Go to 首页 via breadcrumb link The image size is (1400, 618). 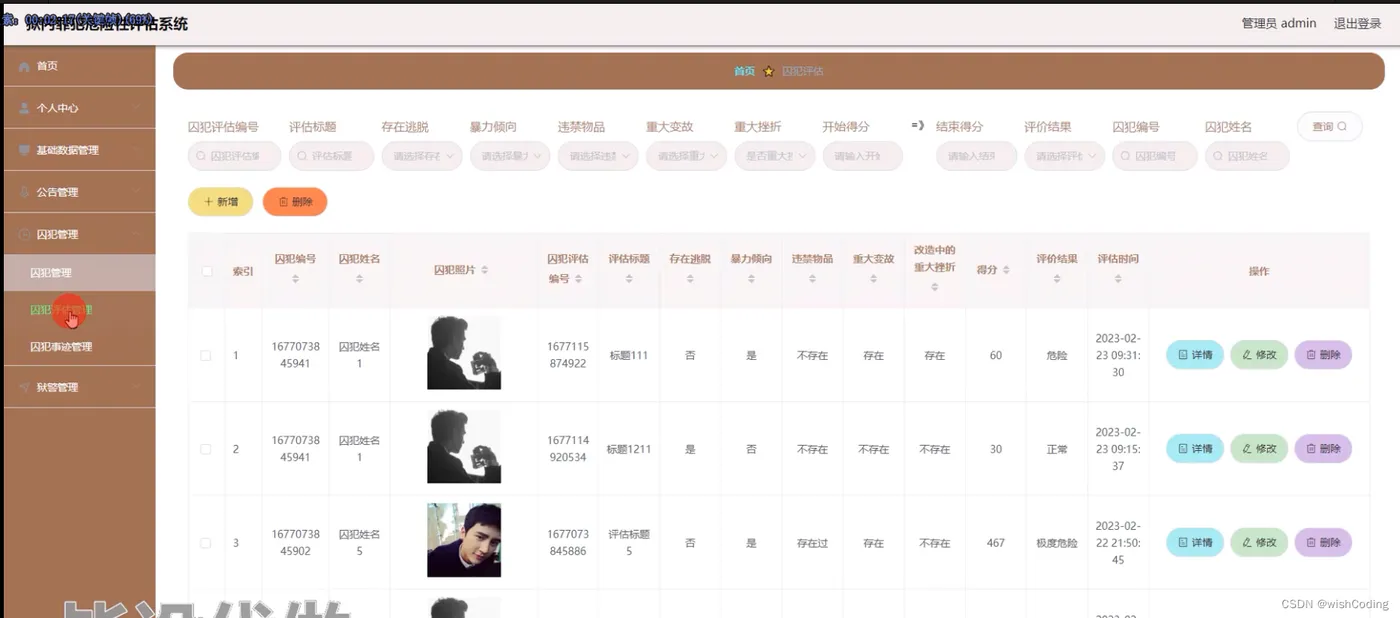(744, 71)
